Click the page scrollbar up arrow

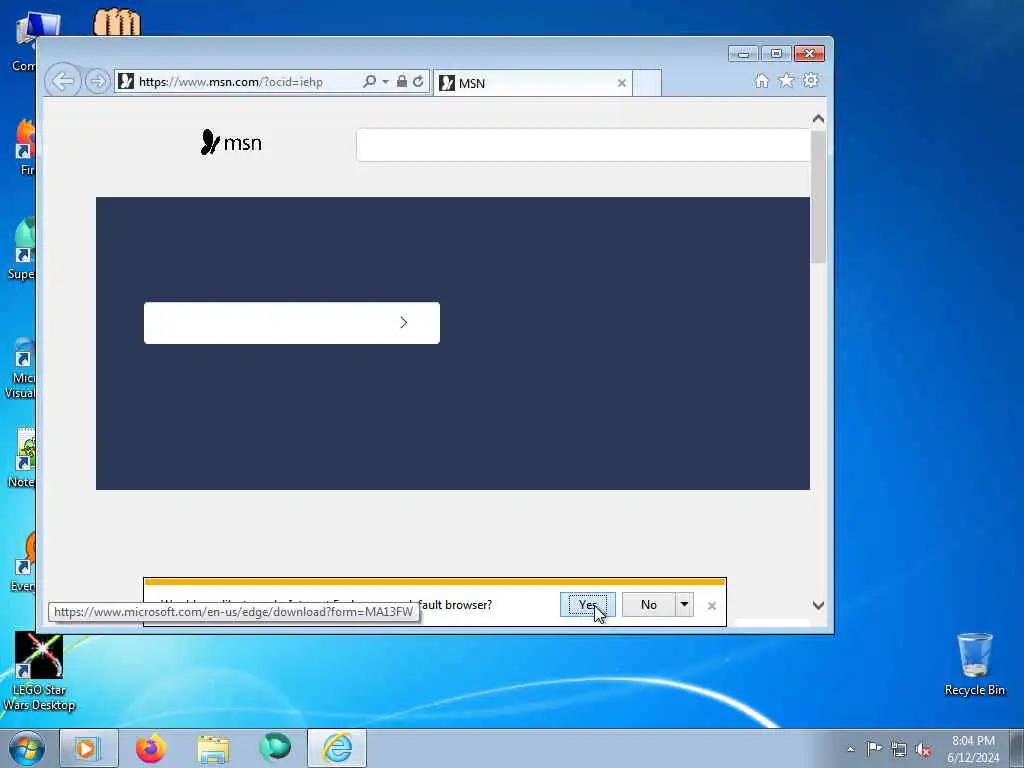click(818, 119)
